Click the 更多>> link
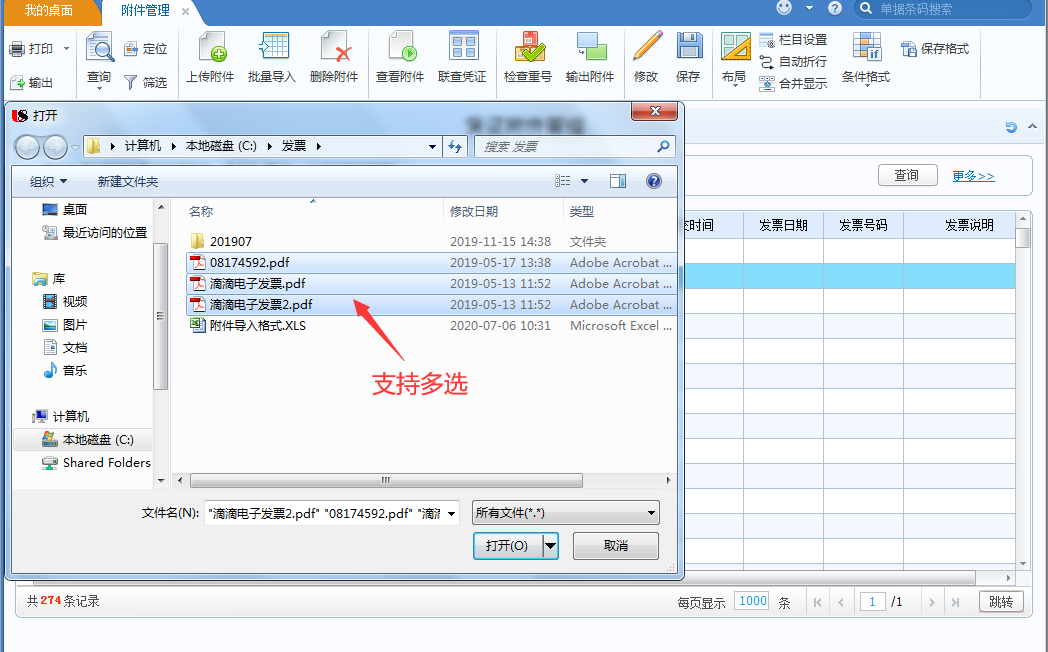Screen dimensions: 1048x652 coord(973,176)
